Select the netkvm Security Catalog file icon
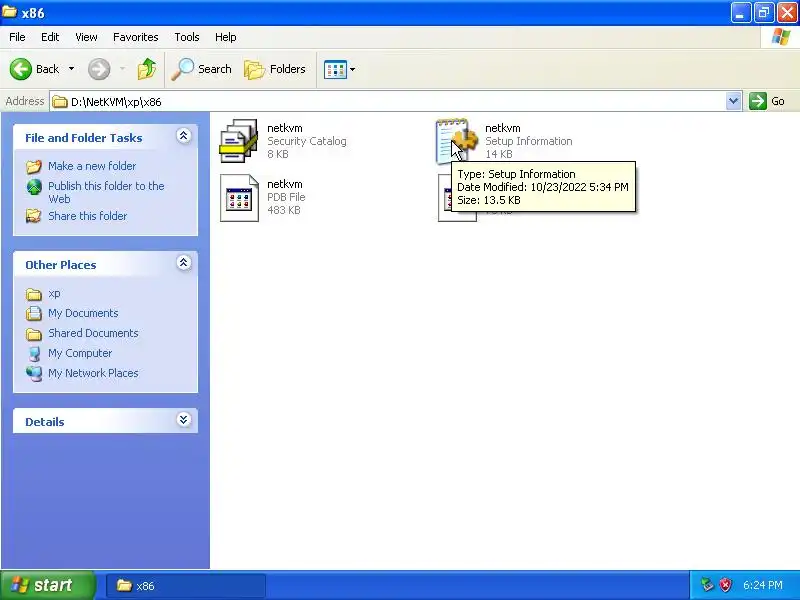Image resolution: width=800 pixels, height=600 pixels. pos(239,141)
